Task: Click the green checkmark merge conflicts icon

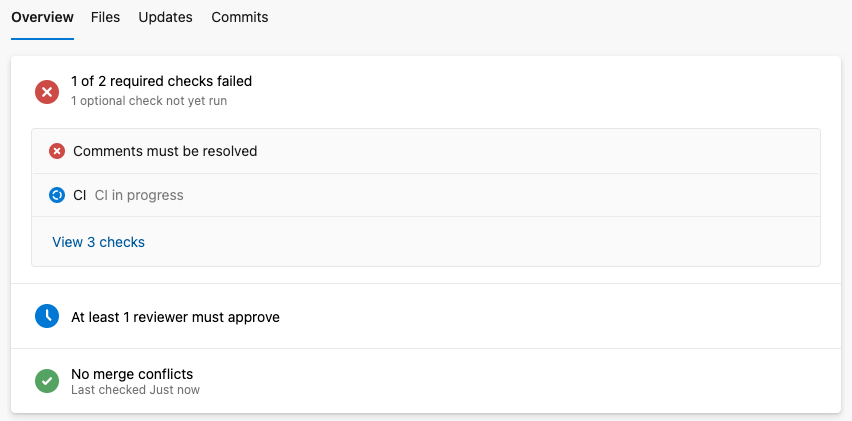Action: coord(47,381)
